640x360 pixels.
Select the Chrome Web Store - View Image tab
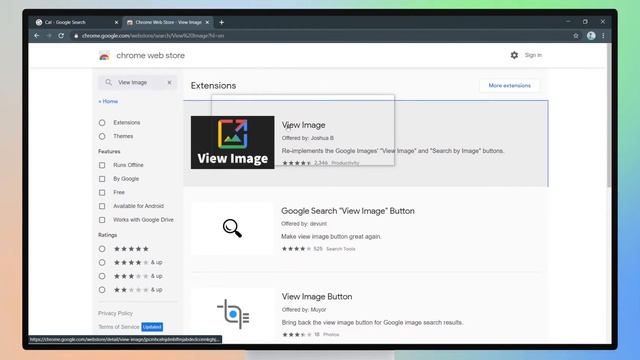(x=168, y=22)
